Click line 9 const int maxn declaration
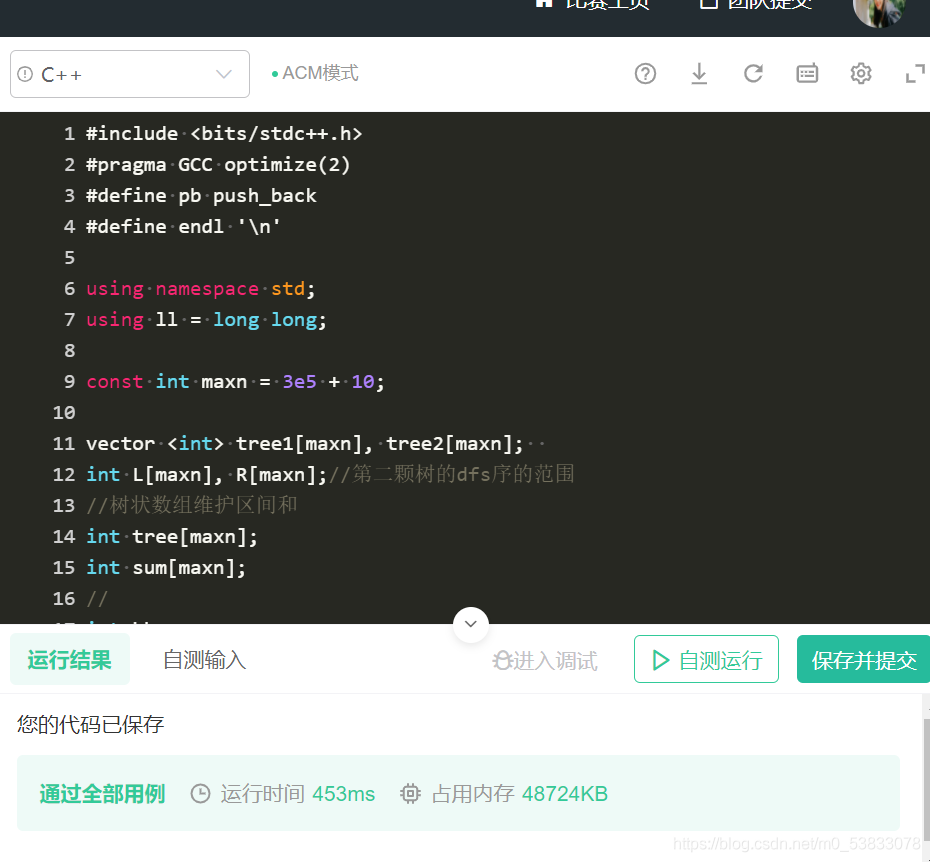930x862 pixels. (235, 381)
